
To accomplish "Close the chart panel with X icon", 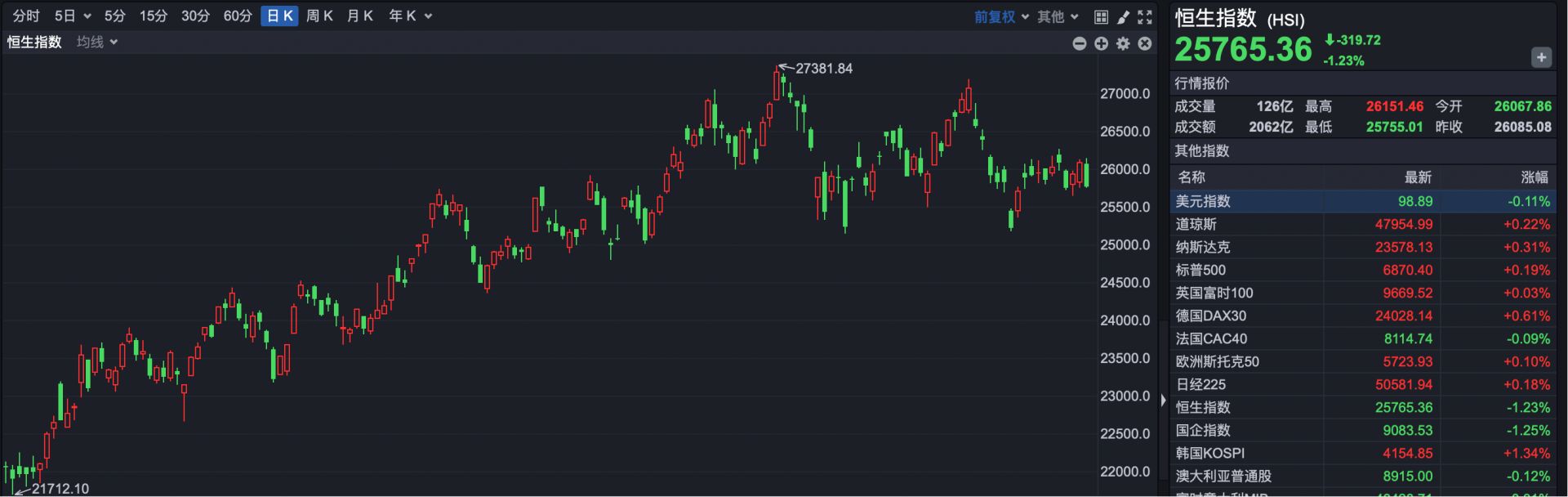I will coord(1145,43).
